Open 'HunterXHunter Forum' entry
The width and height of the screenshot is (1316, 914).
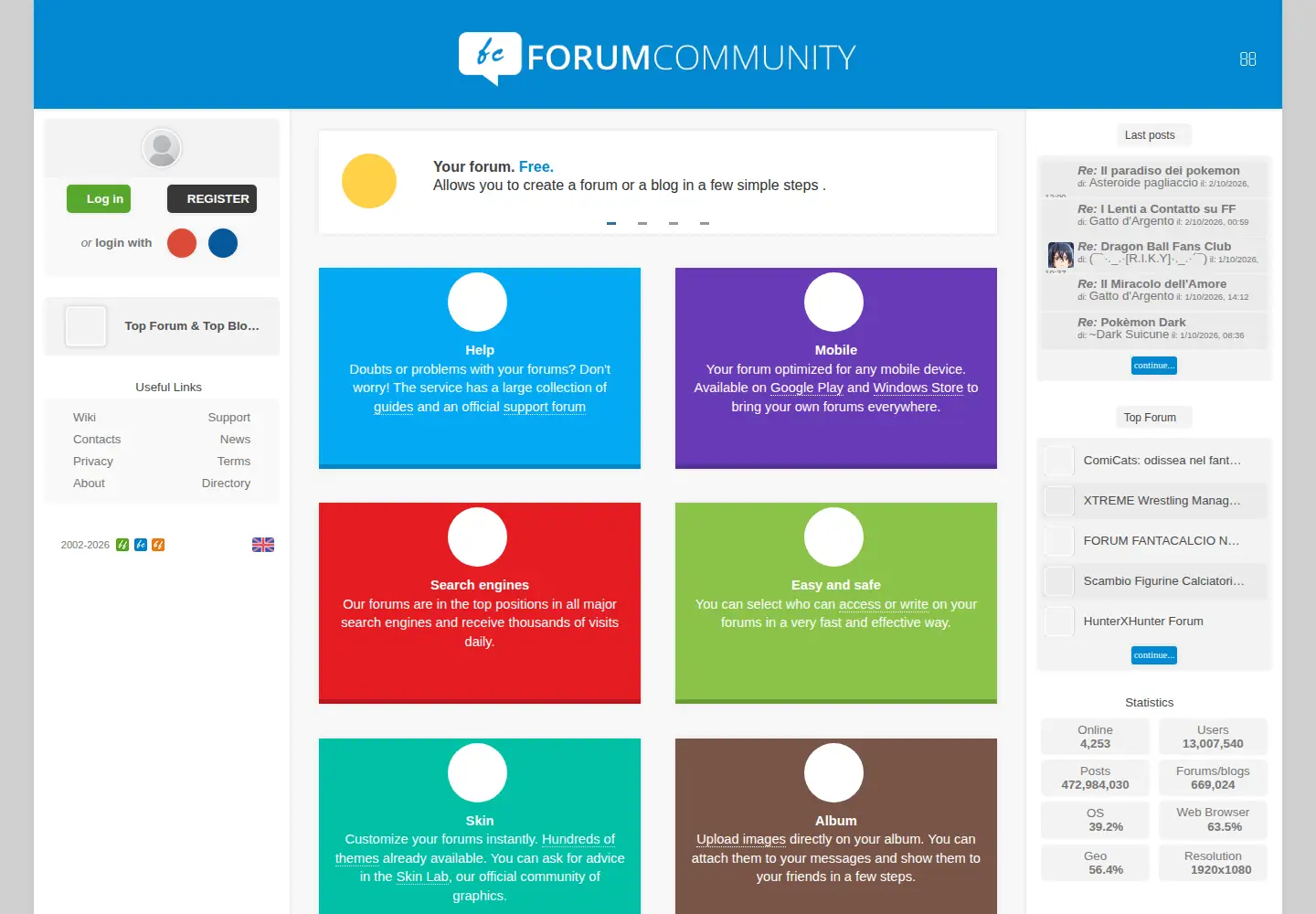coord(1143,621)
